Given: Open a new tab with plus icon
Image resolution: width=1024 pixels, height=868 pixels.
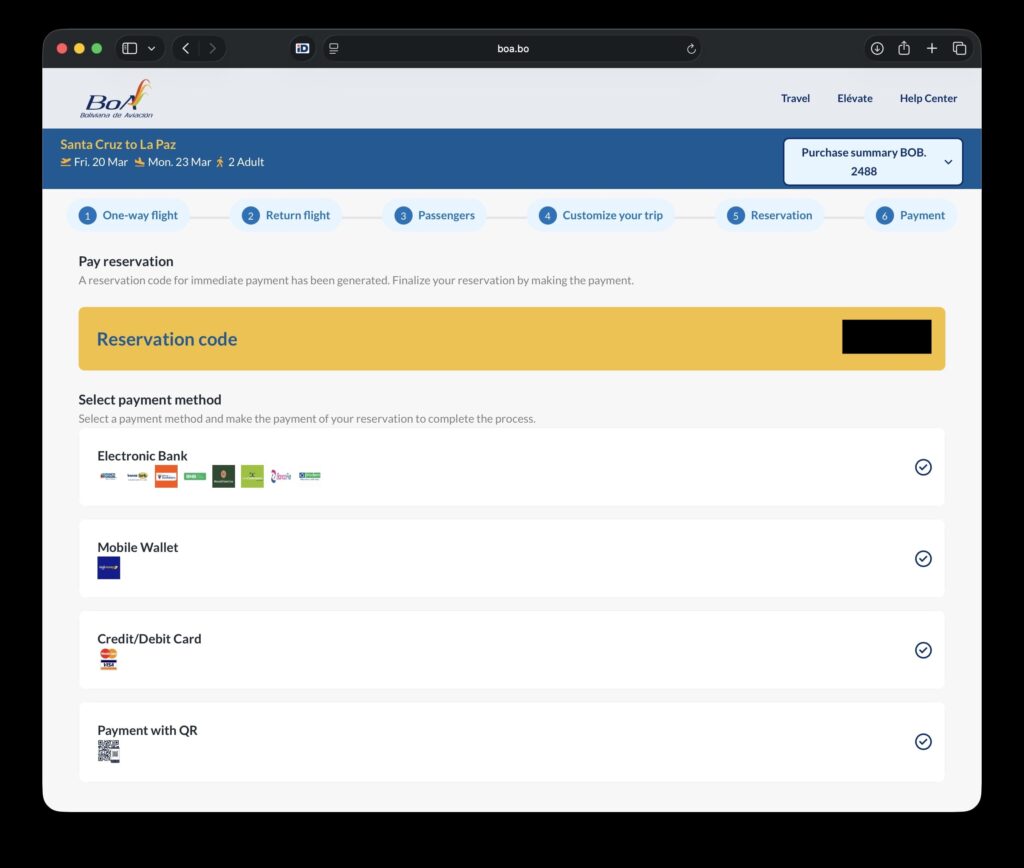Looking at the screenshot, I should coord(932,48).
